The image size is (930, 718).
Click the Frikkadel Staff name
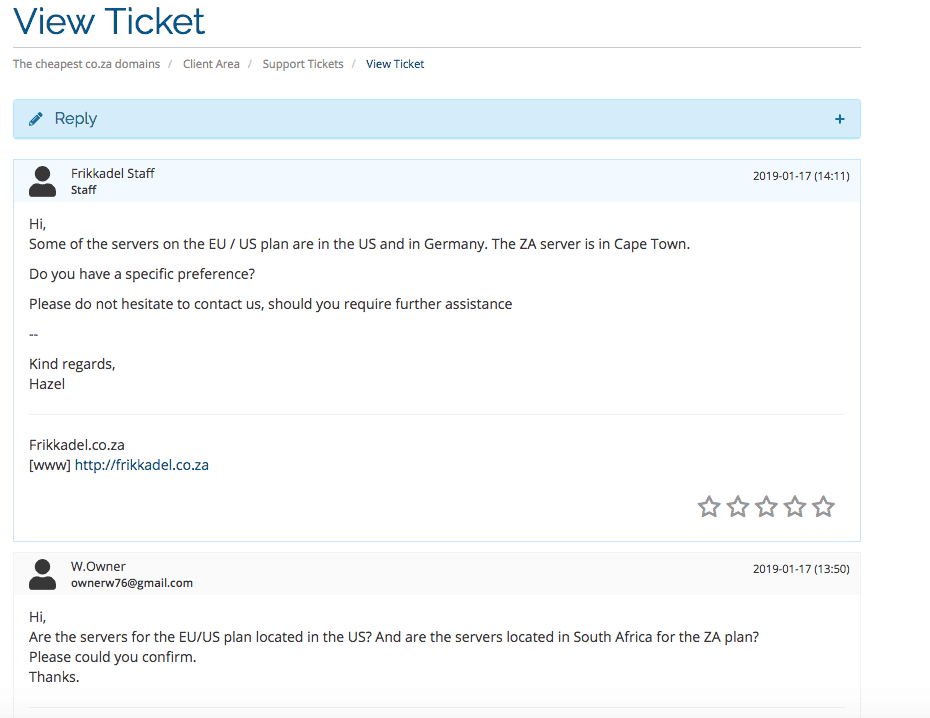pos(113,173)
